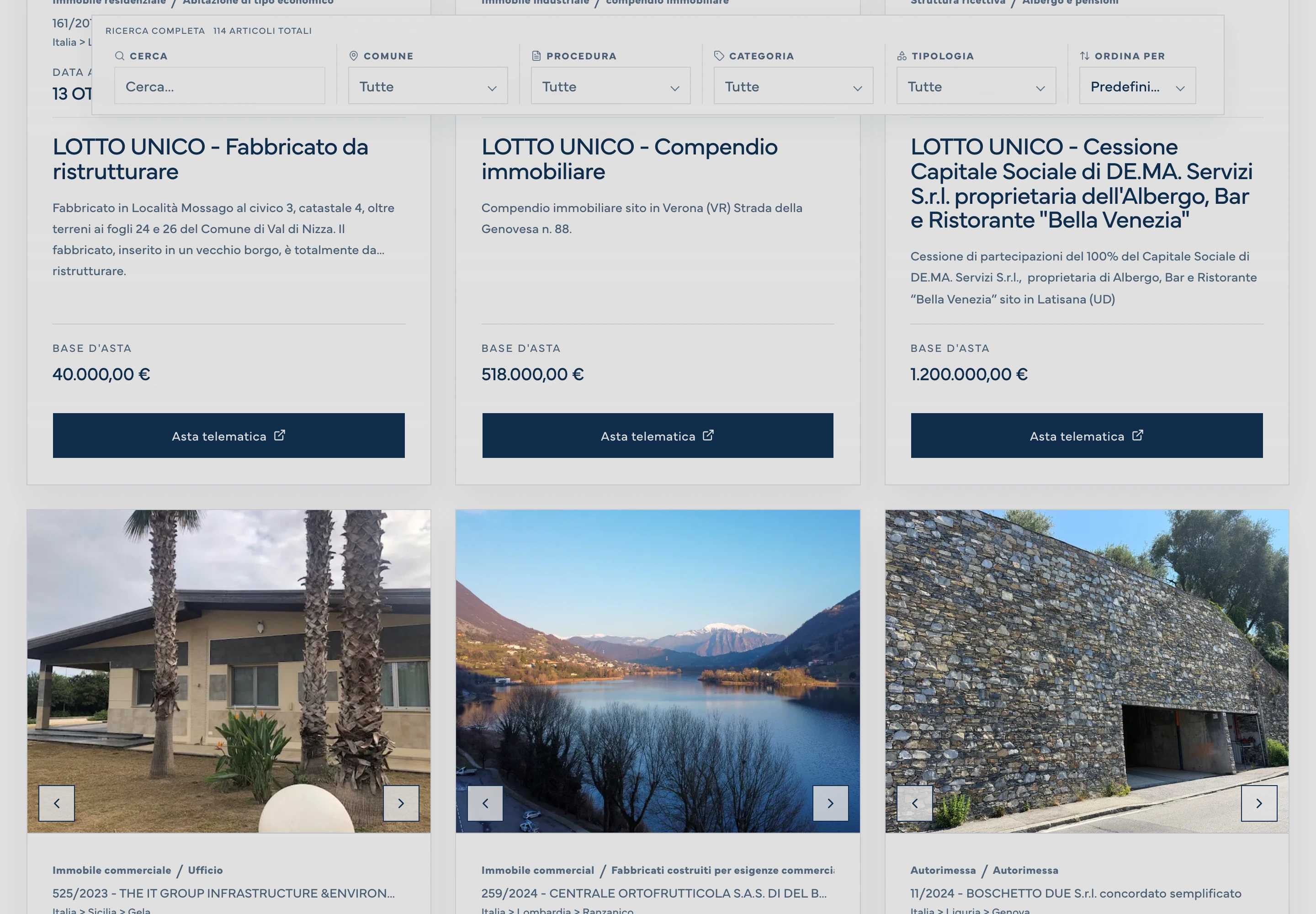The image size is (1316, 914).
Task: Click the 259/2024 CENTRALE ORTOFRUTTICOLA listing text
Action: [653, 893]
